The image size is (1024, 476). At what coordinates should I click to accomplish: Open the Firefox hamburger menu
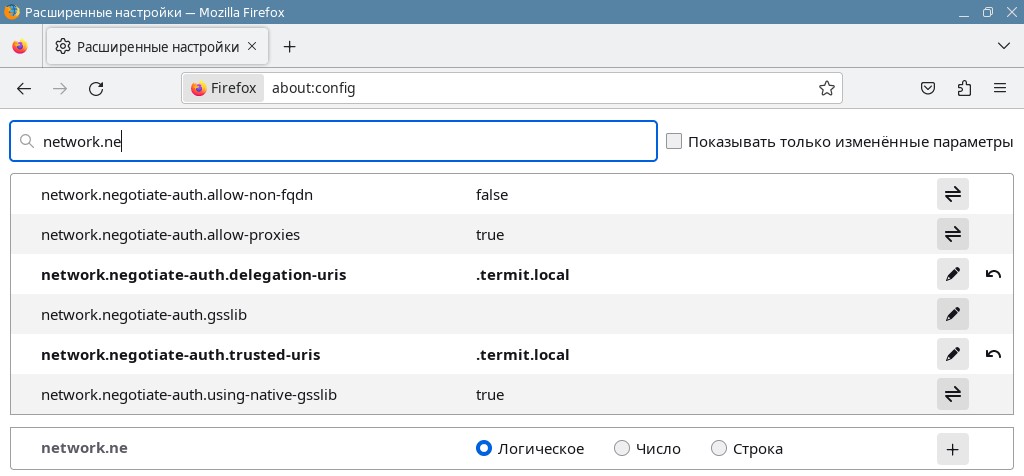point(999,88)
